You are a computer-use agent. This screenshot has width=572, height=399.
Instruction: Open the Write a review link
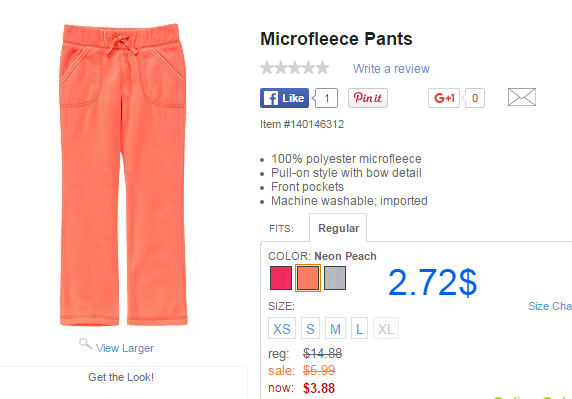[391, 69]
